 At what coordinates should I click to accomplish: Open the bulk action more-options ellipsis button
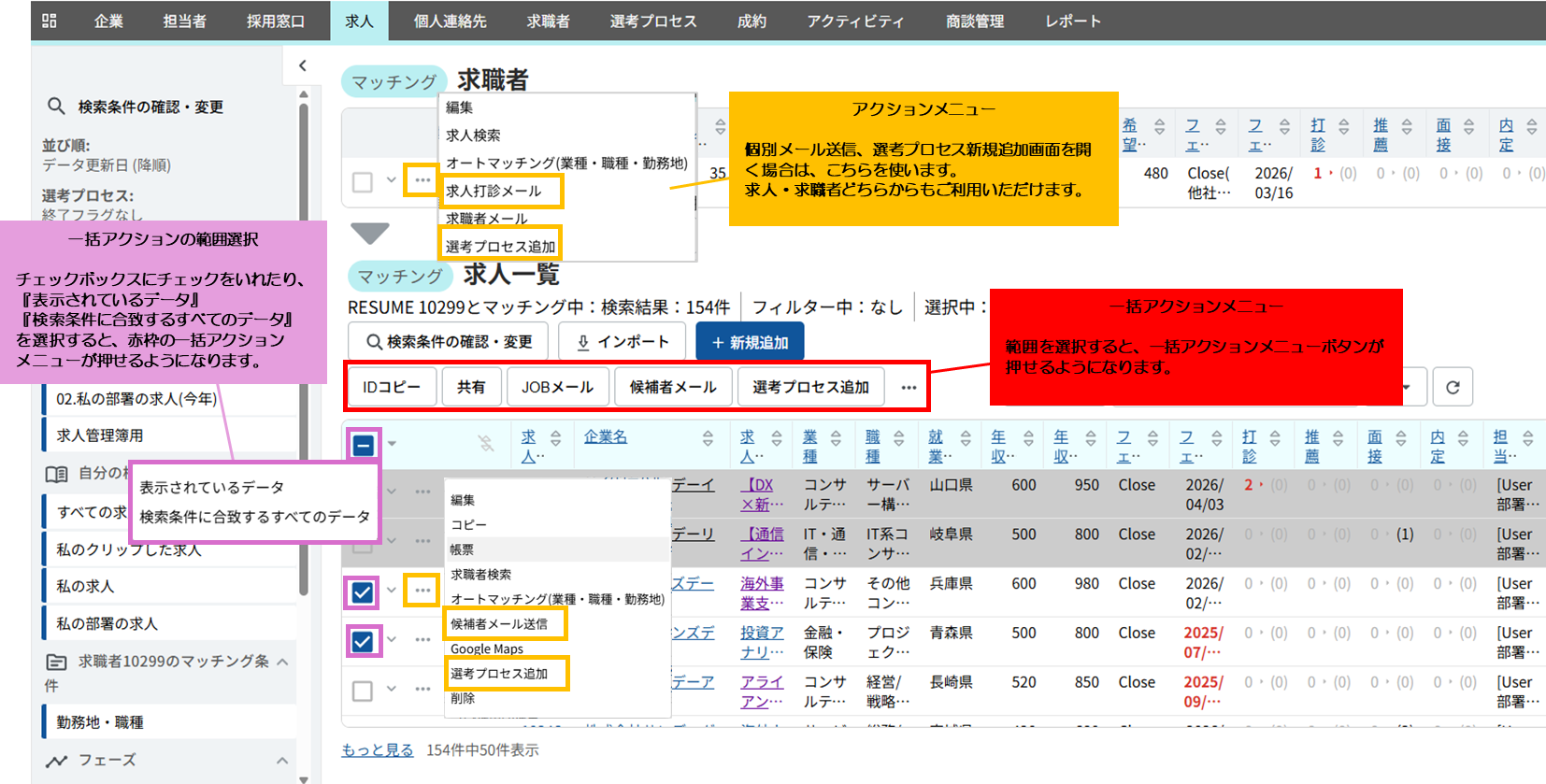[909, 387]
